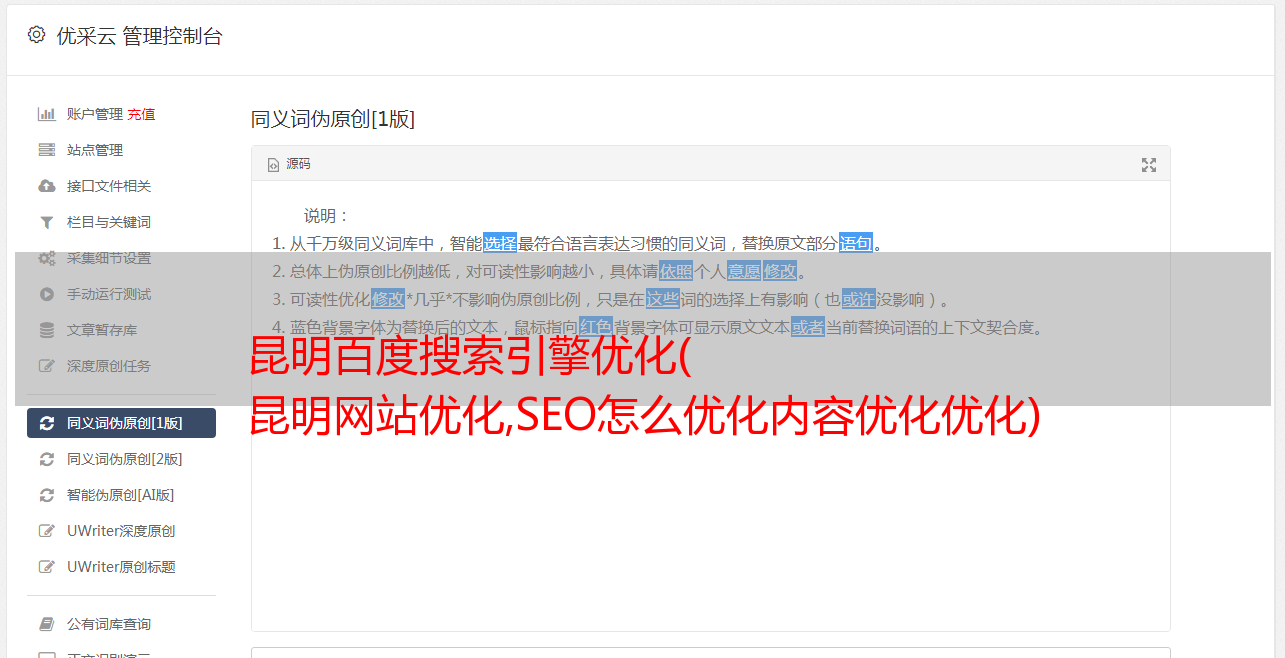Click highlighted replaced word 选择
The width and height of the screenshot is (1285, 658).
click(500, 243)
